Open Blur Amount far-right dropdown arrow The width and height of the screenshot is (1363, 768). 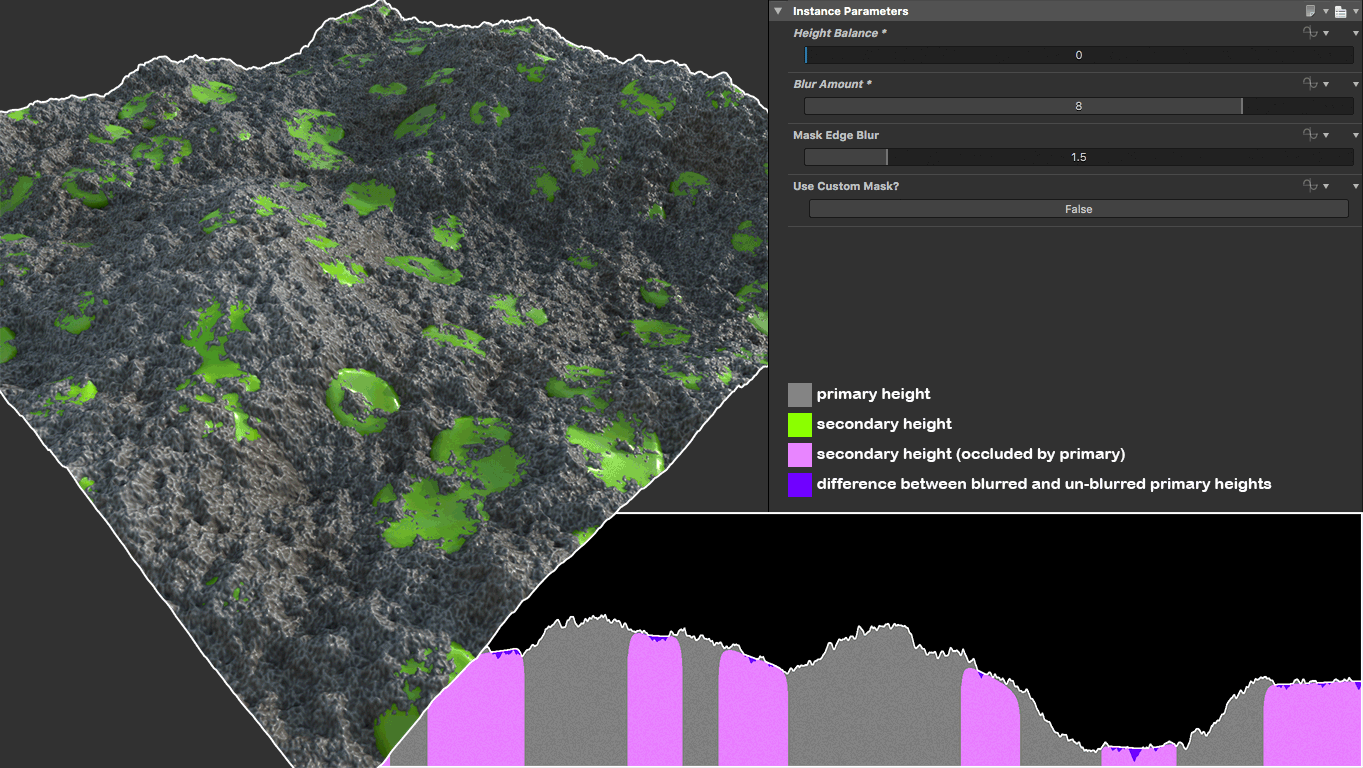(1356, 84)
